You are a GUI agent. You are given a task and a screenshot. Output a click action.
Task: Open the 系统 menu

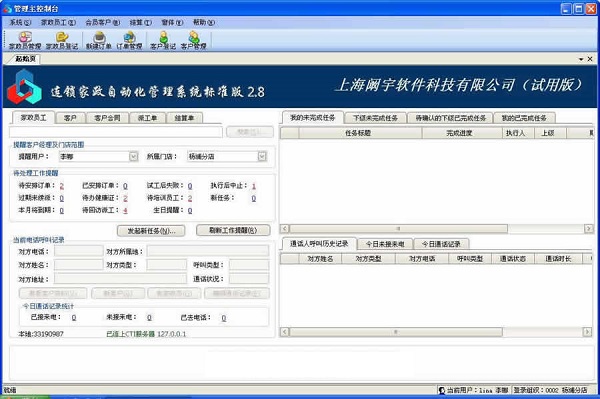tap(20, 23)
